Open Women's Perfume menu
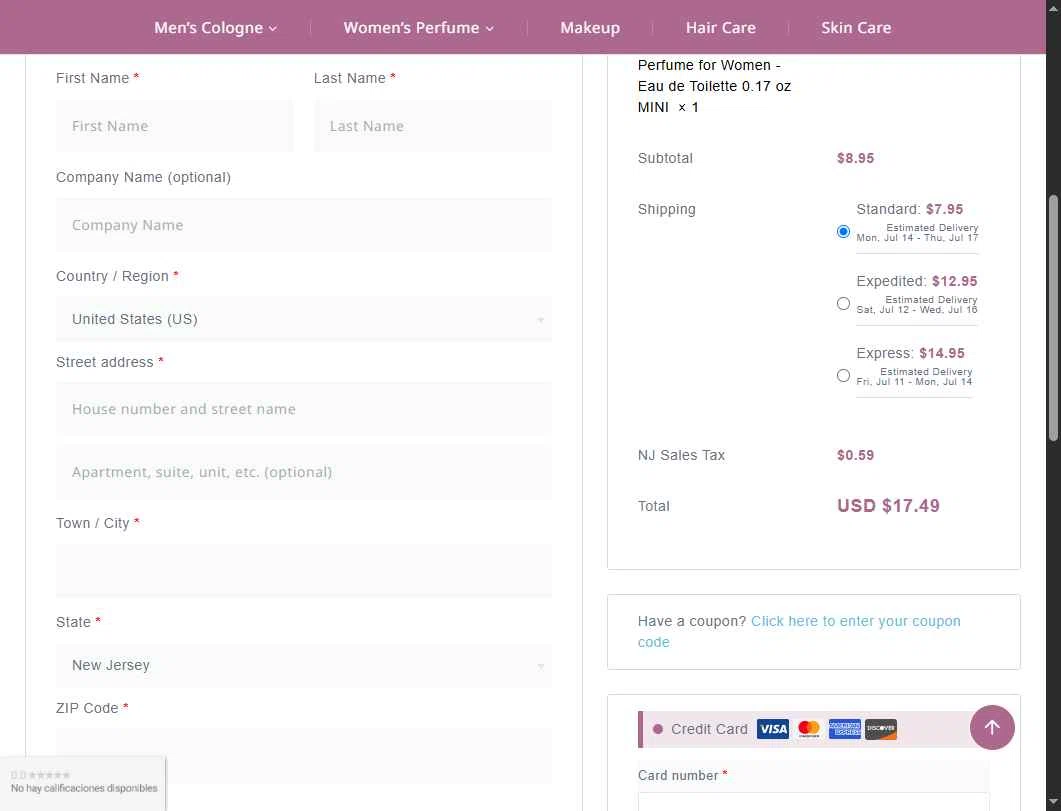The width and height of the screenshot is (1061, 811). pos(418,28)
